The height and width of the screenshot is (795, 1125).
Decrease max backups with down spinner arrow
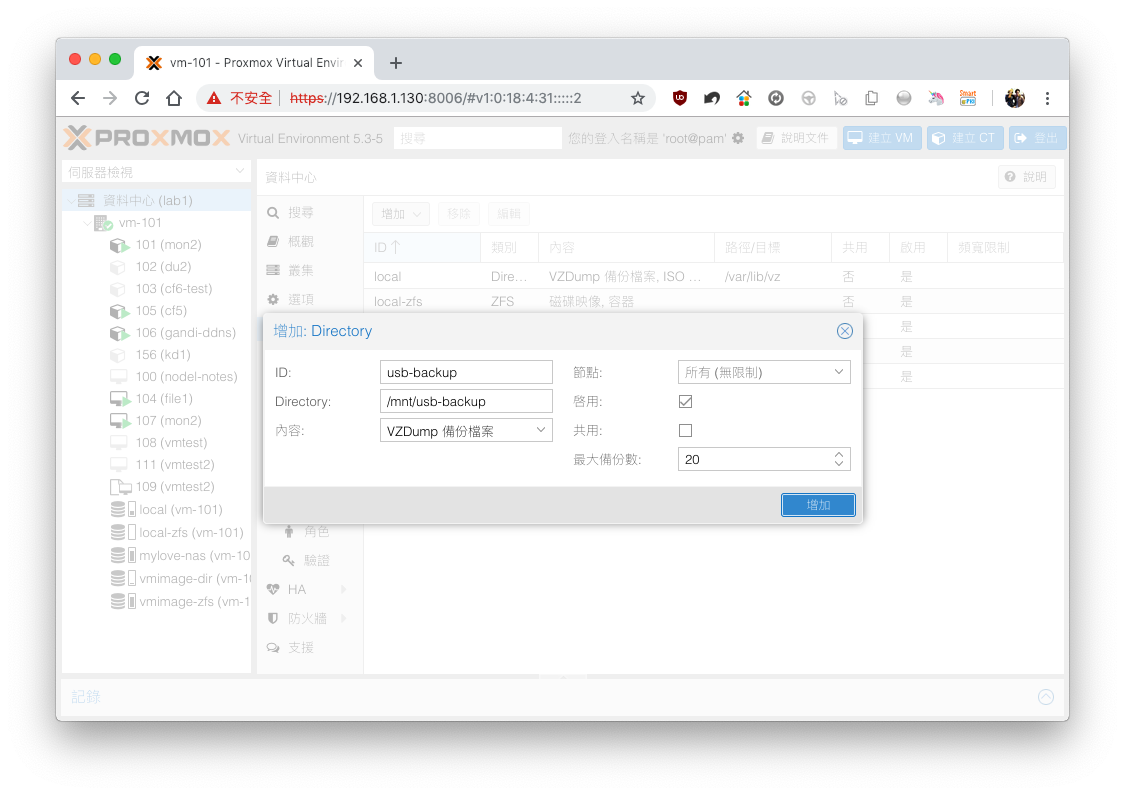point(839,464)
